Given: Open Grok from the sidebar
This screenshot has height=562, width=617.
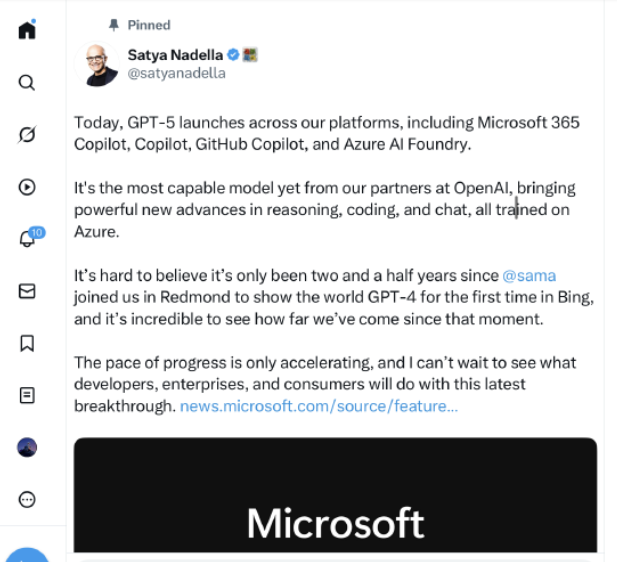Looking at the screenshot, I should [27, 135].
